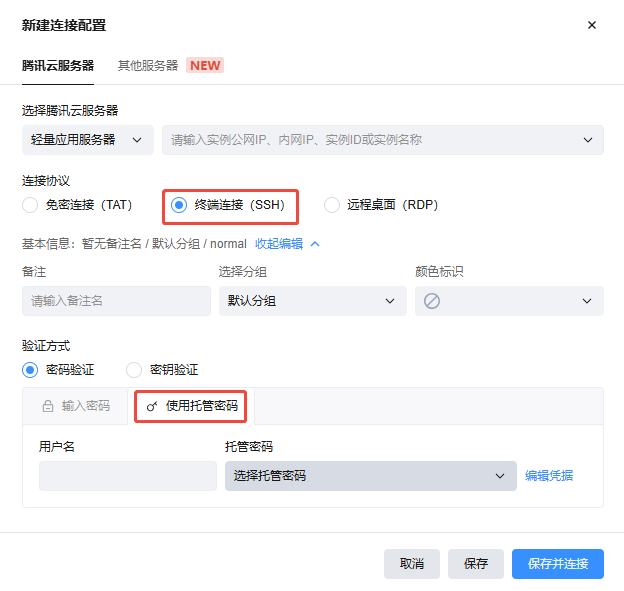Click the 备注 remark name input field

pyautogui.click(x=116, y=301)
